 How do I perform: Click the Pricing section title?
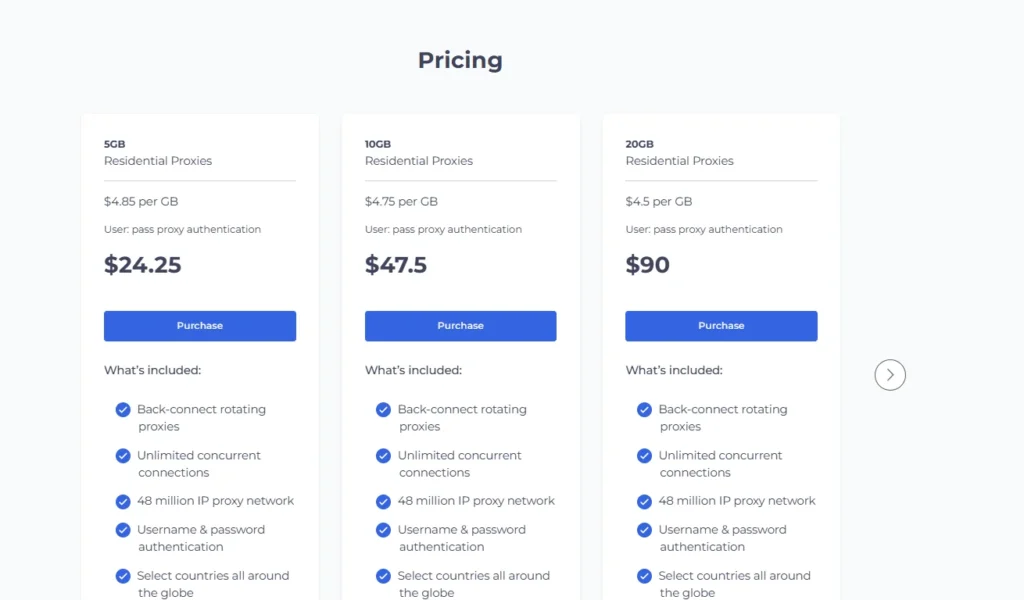click(460, 60)
